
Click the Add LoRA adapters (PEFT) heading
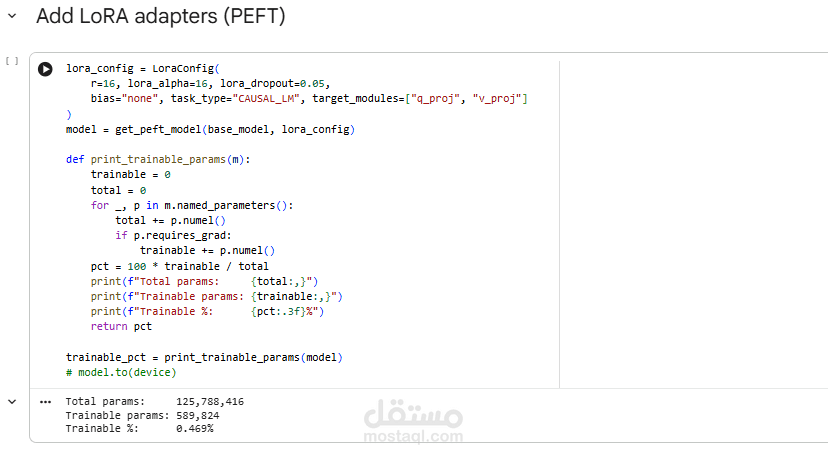[160, 17]
